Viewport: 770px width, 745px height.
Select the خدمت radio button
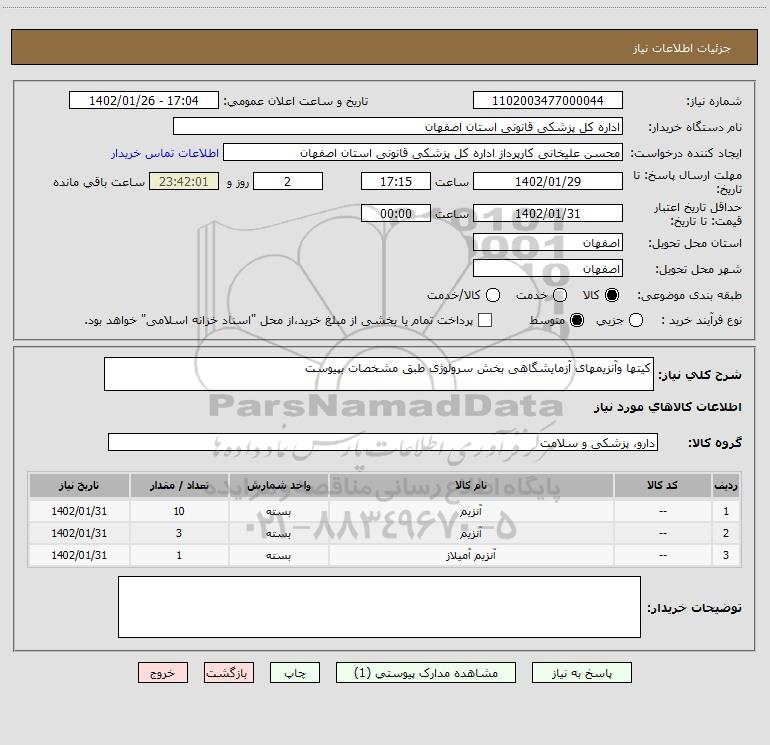560,295
